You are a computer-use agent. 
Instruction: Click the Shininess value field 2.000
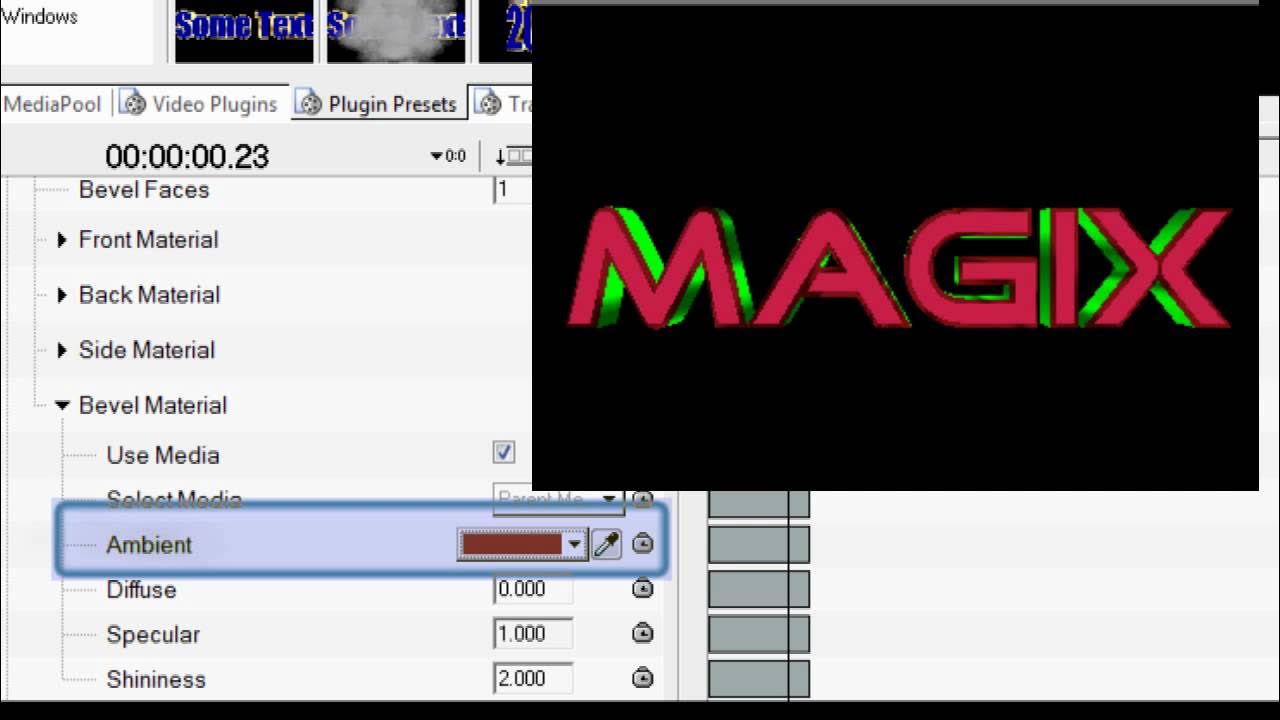[x=533, y=678]
